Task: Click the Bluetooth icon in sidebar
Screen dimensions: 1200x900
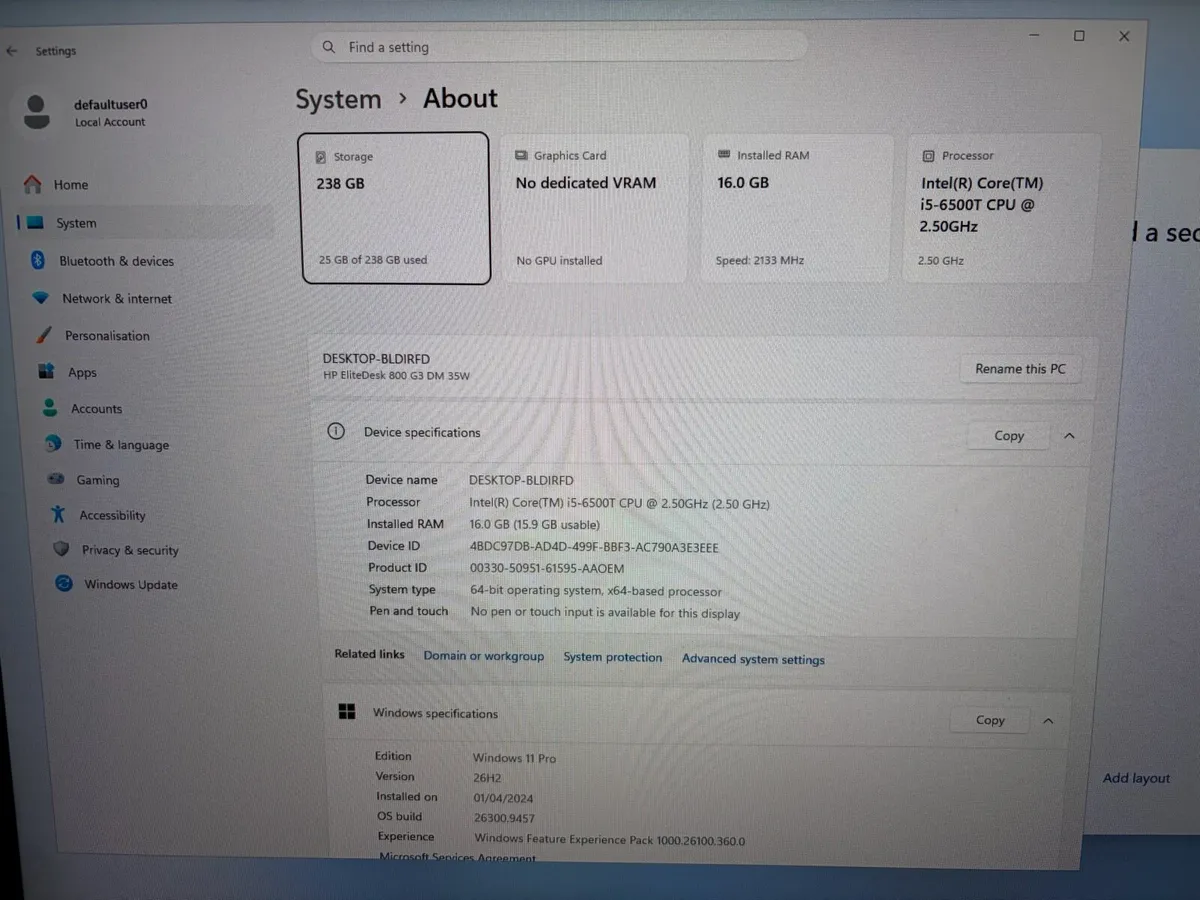Action: point(38,260)
